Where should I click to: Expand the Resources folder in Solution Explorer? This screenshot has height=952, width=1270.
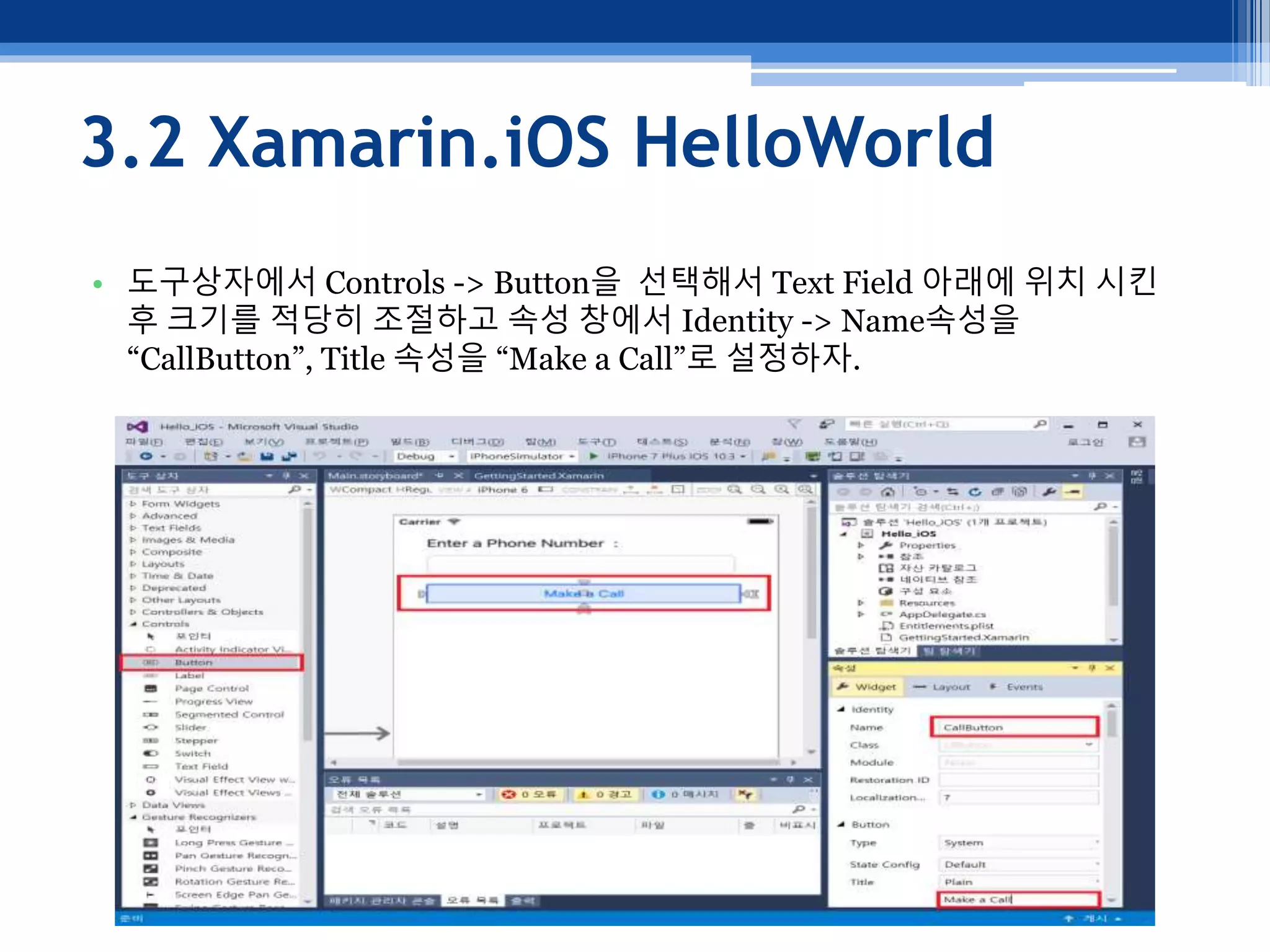pos(861,602)
